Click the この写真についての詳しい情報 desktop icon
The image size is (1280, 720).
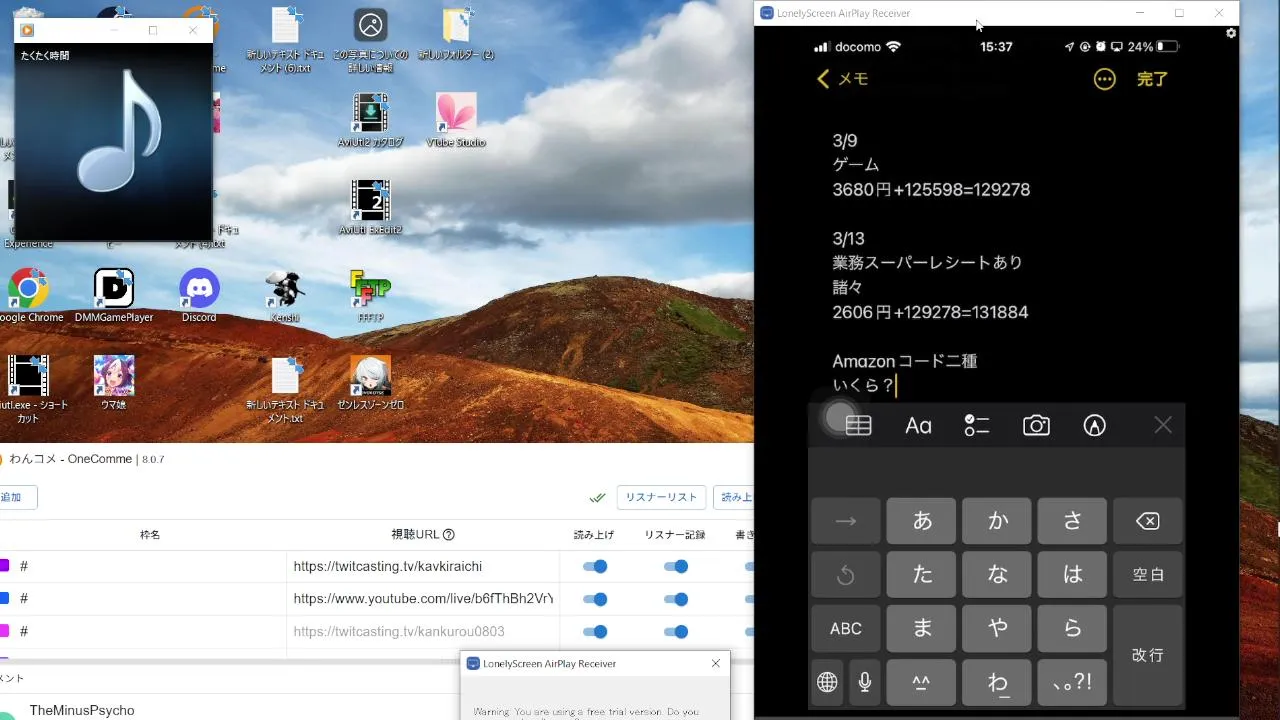tap(370, 40)
